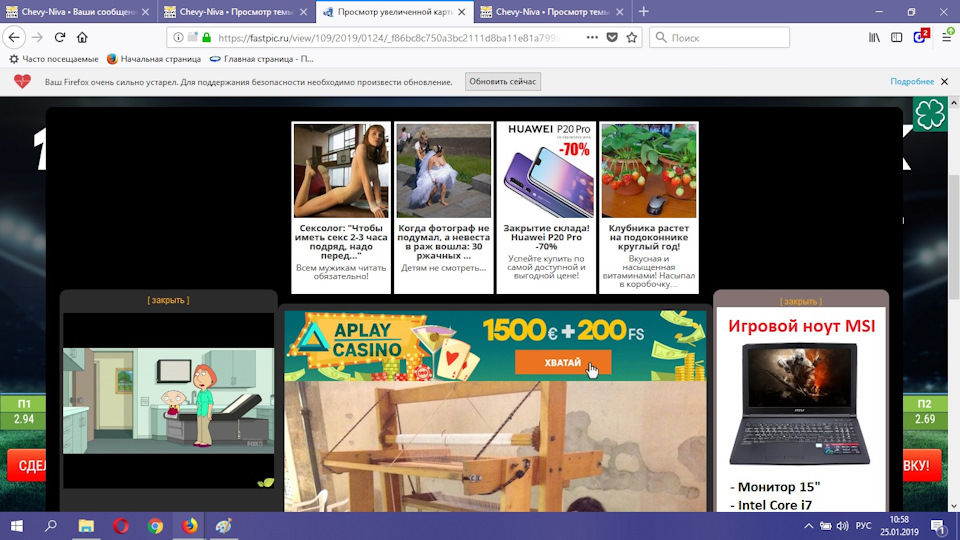Dismiss the Firefox update notification bar
Image resolution: width=960 pixels, height=540 pixels.
tap(944, 81)
